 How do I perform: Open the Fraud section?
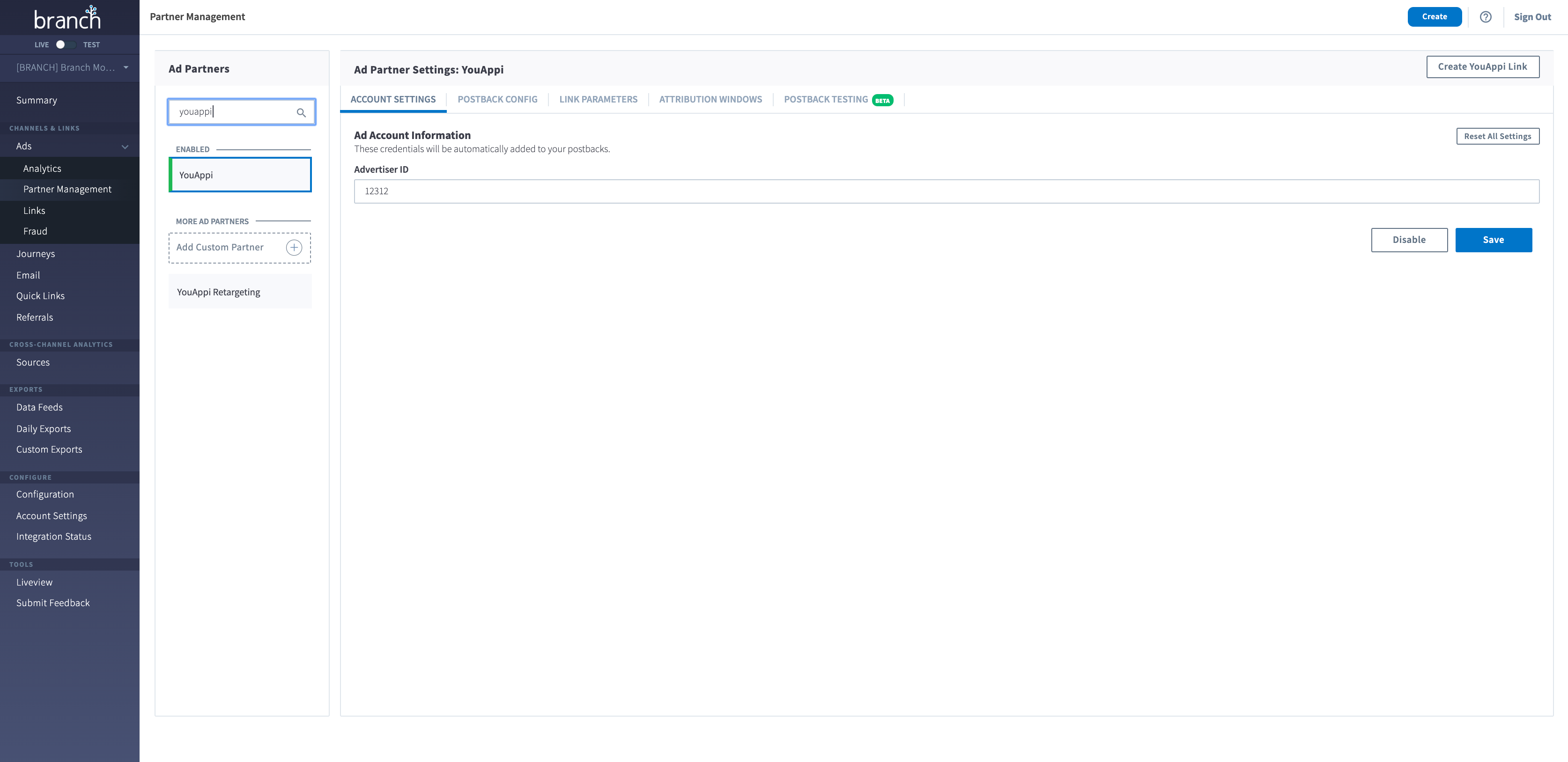pos(35,231)
